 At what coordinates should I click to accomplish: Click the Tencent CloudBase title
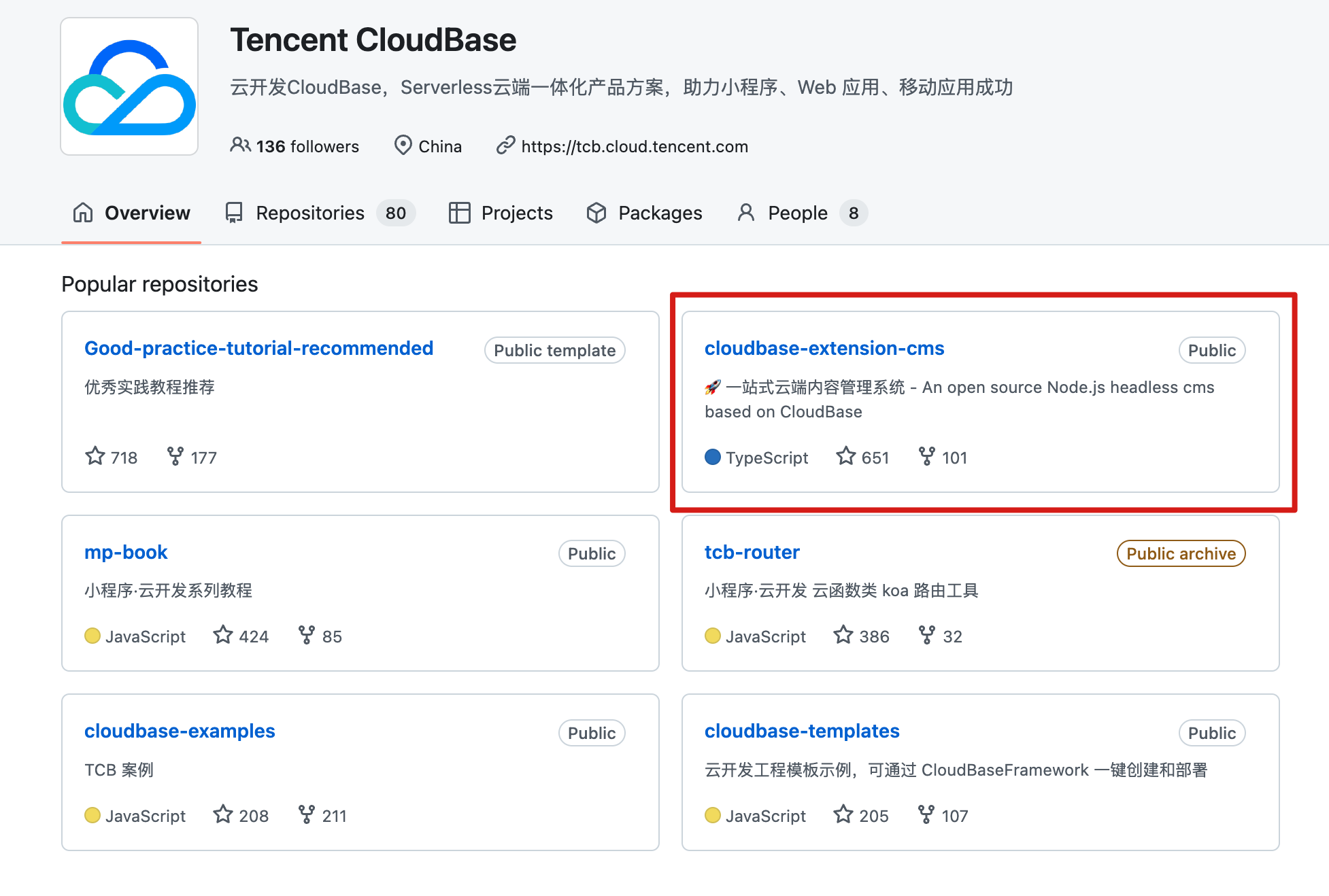point(373,39)
